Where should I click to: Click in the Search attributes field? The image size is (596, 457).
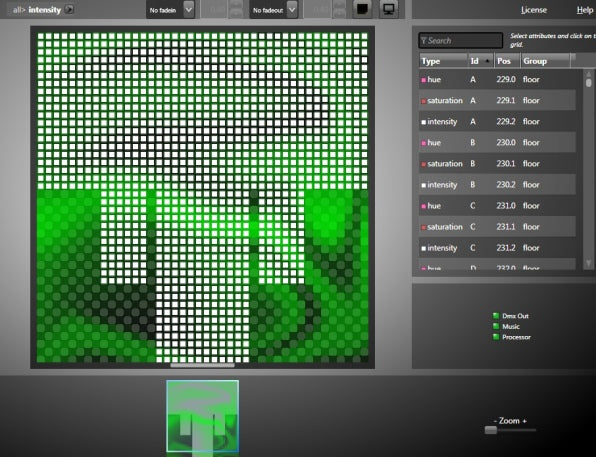pos(461,40)
